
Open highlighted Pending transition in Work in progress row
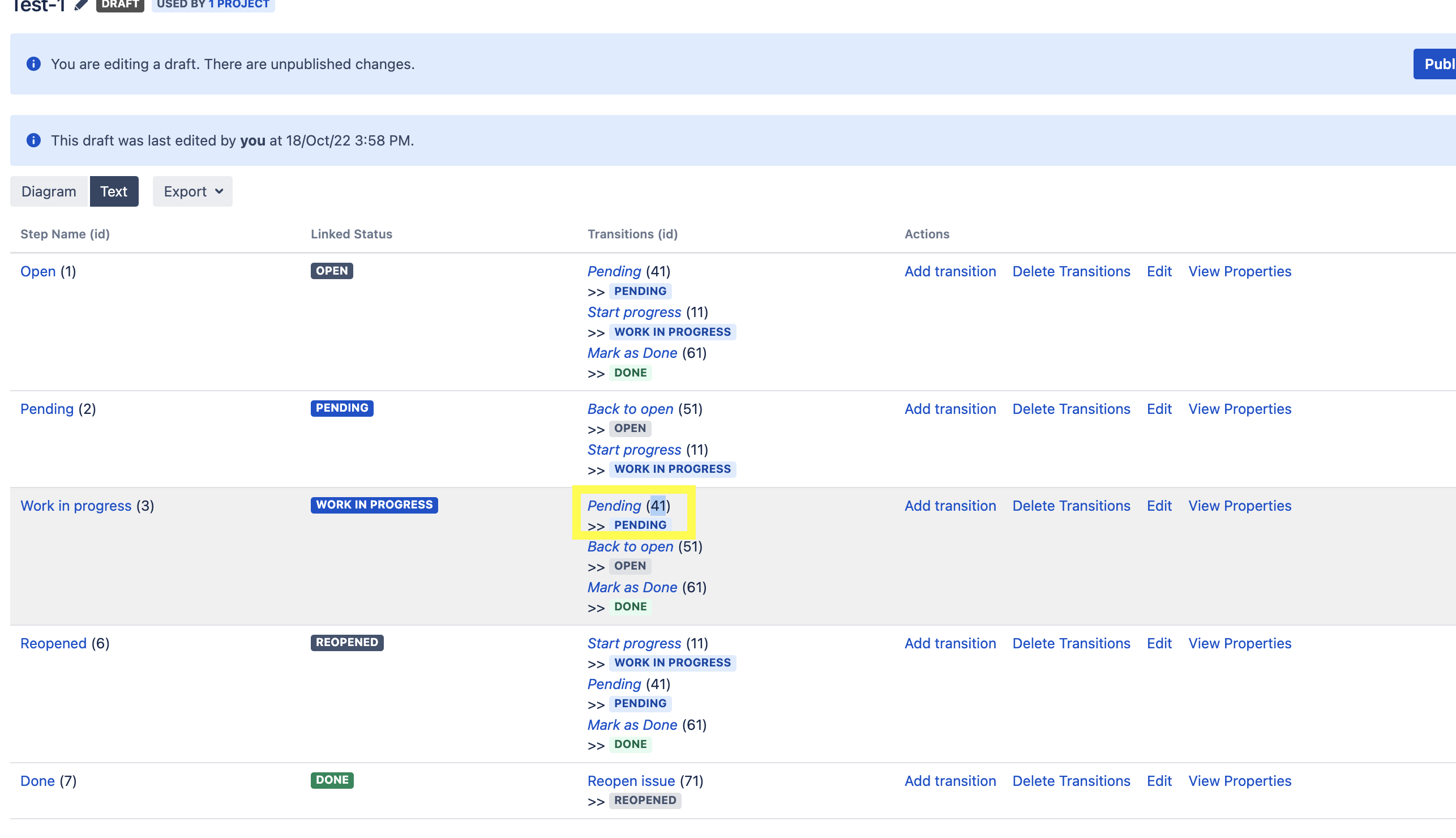click(613, 505)
